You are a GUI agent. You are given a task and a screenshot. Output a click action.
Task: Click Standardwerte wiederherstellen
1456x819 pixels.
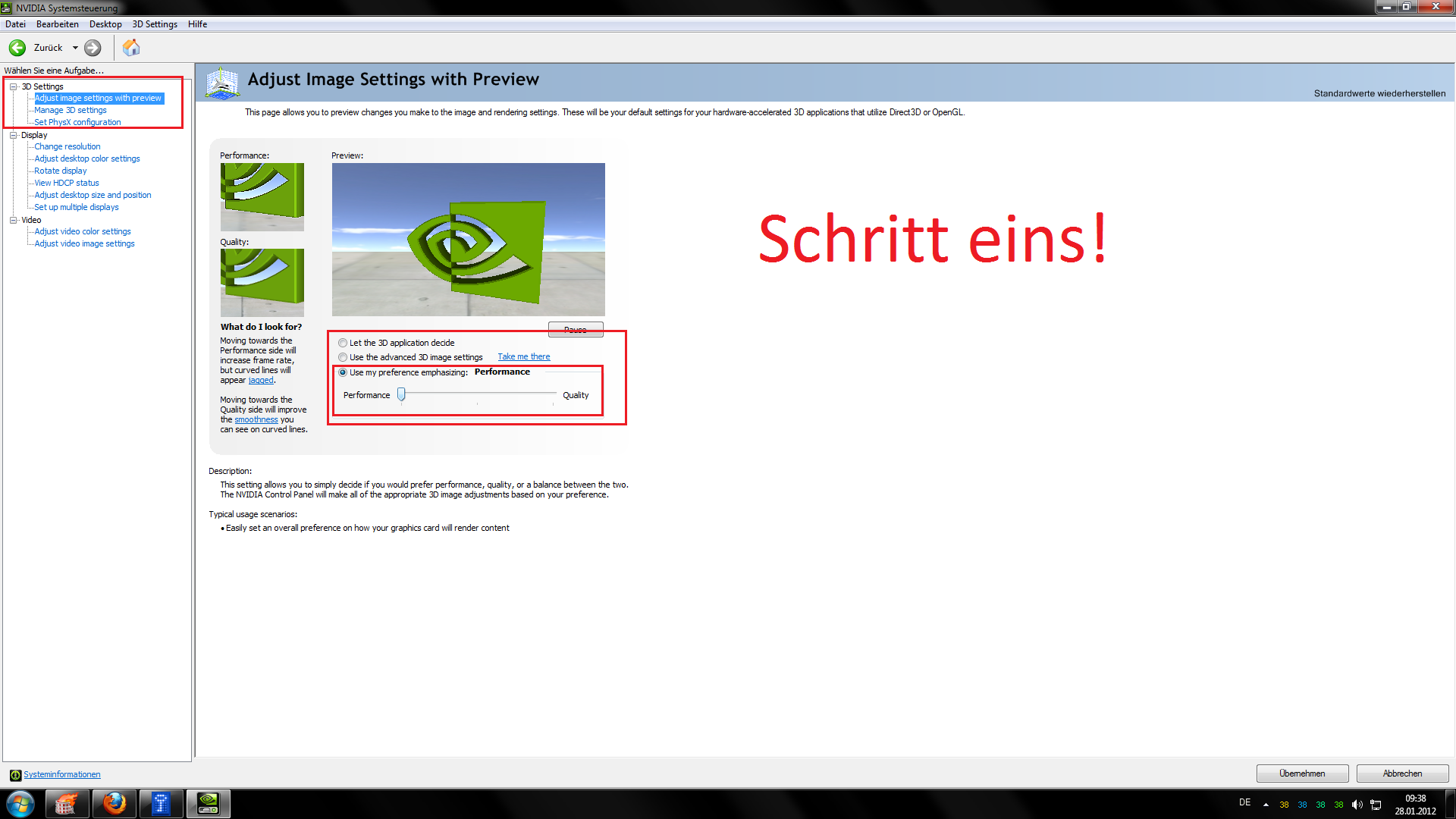pos(1379,93)
